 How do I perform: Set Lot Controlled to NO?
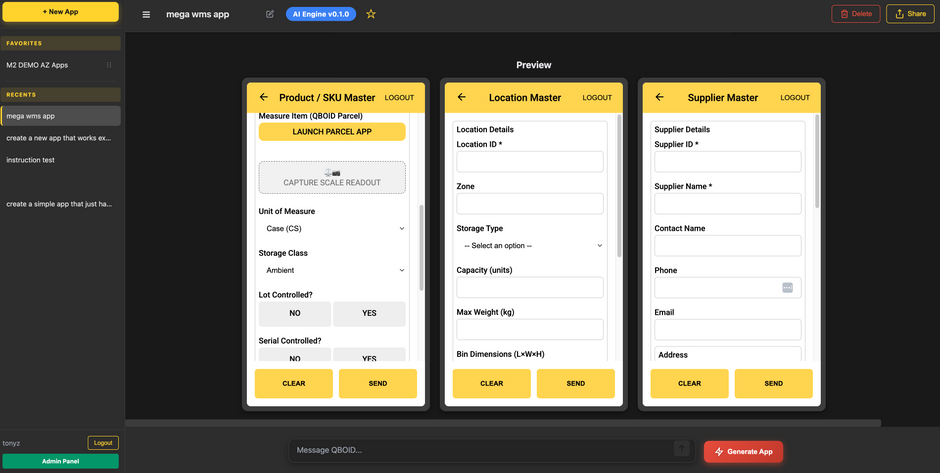295,313
